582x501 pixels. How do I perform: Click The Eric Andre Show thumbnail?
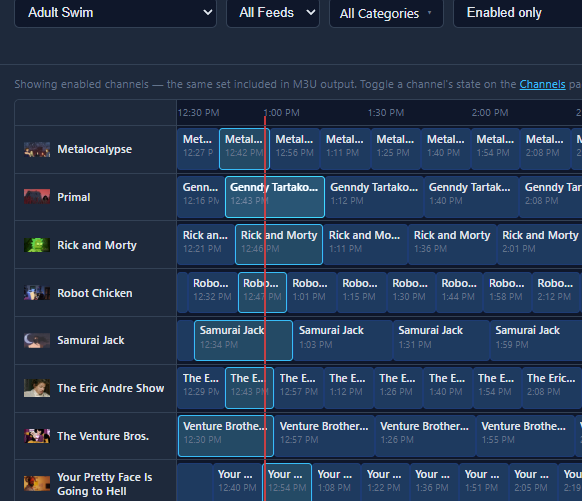37,388
